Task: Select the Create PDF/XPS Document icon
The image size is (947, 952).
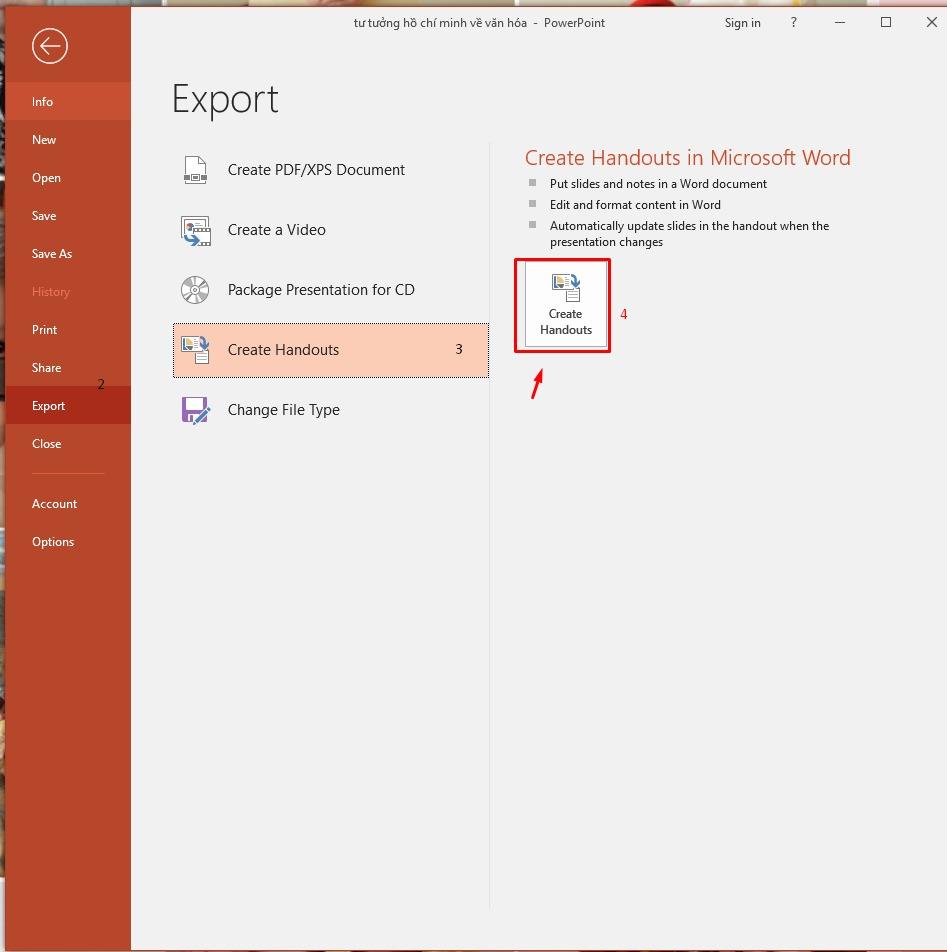Action: 194,169
